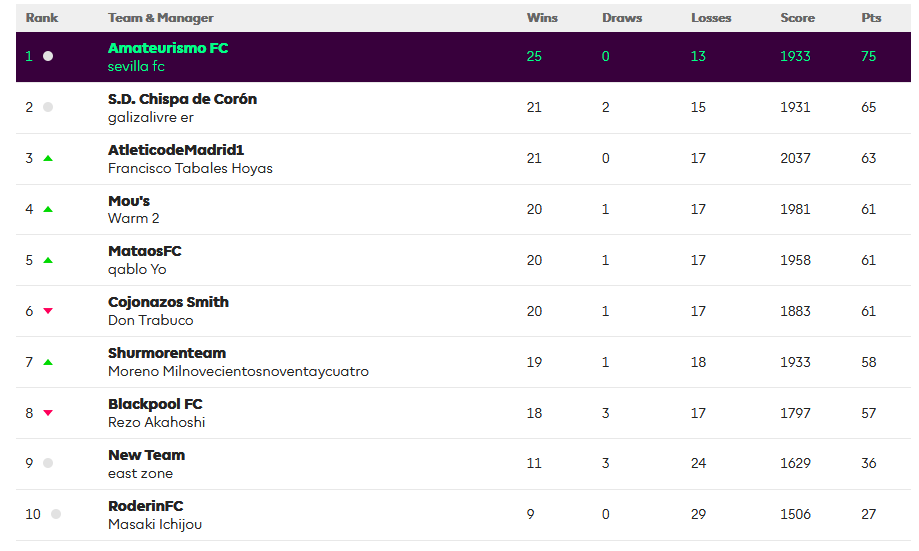Click grey dot next to RoderinFC rank
The height and width of the screenshot is (551, 919).
click(x=56, y=514)
